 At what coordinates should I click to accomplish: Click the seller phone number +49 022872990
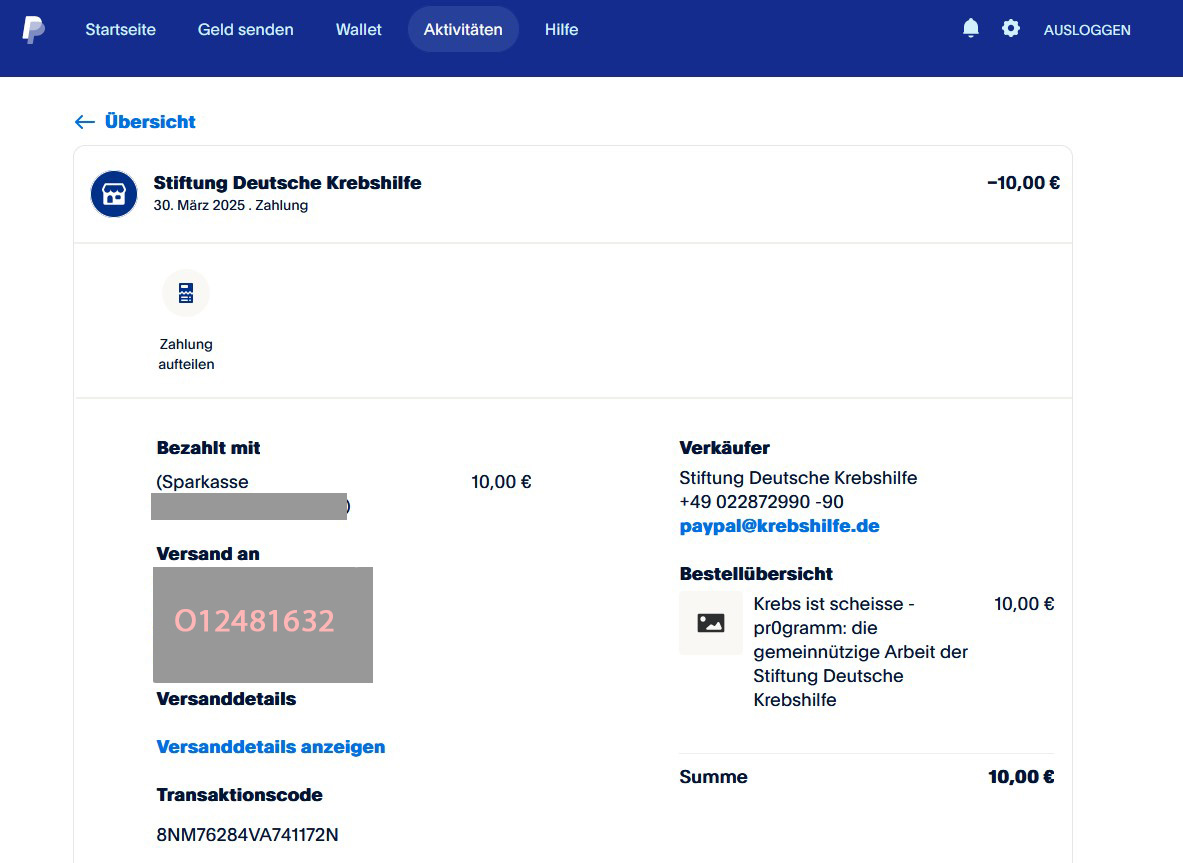pos(760,502)
